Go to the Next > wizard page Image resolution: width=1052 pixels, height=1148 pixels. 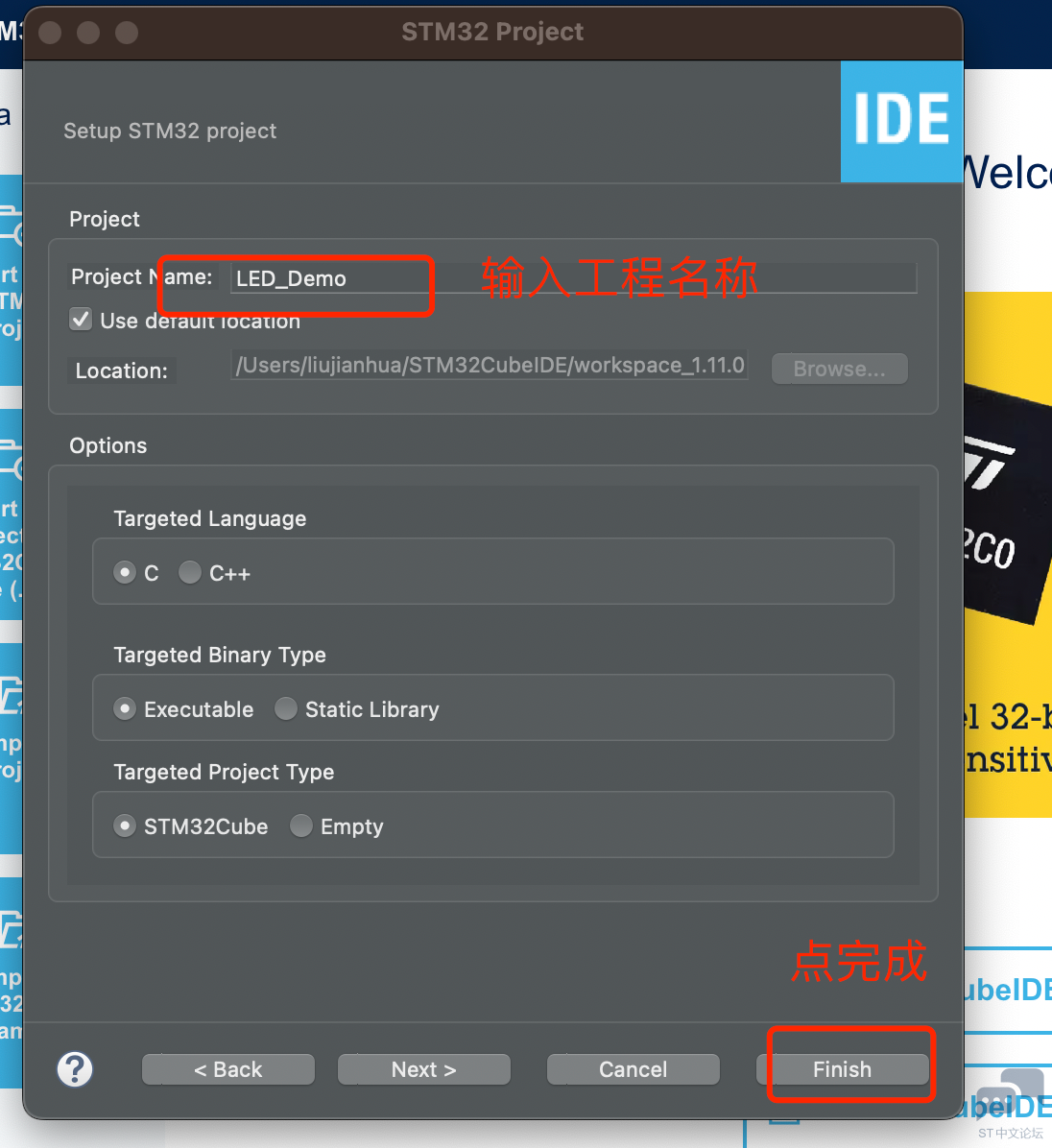(424, 1069)
